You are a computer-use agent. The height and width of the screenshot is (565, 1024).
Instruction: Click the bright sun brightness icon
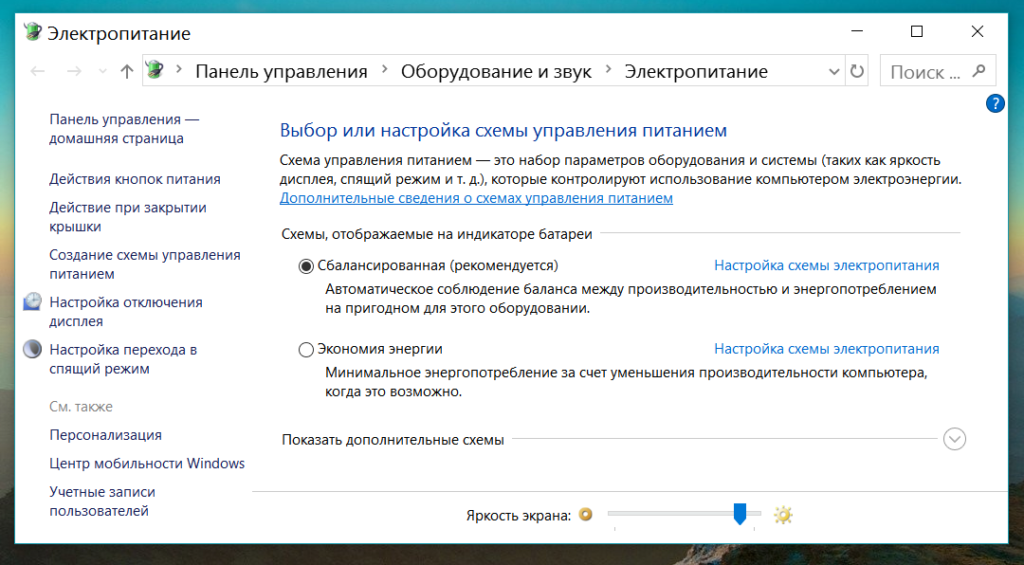click(x=782, y=515)
